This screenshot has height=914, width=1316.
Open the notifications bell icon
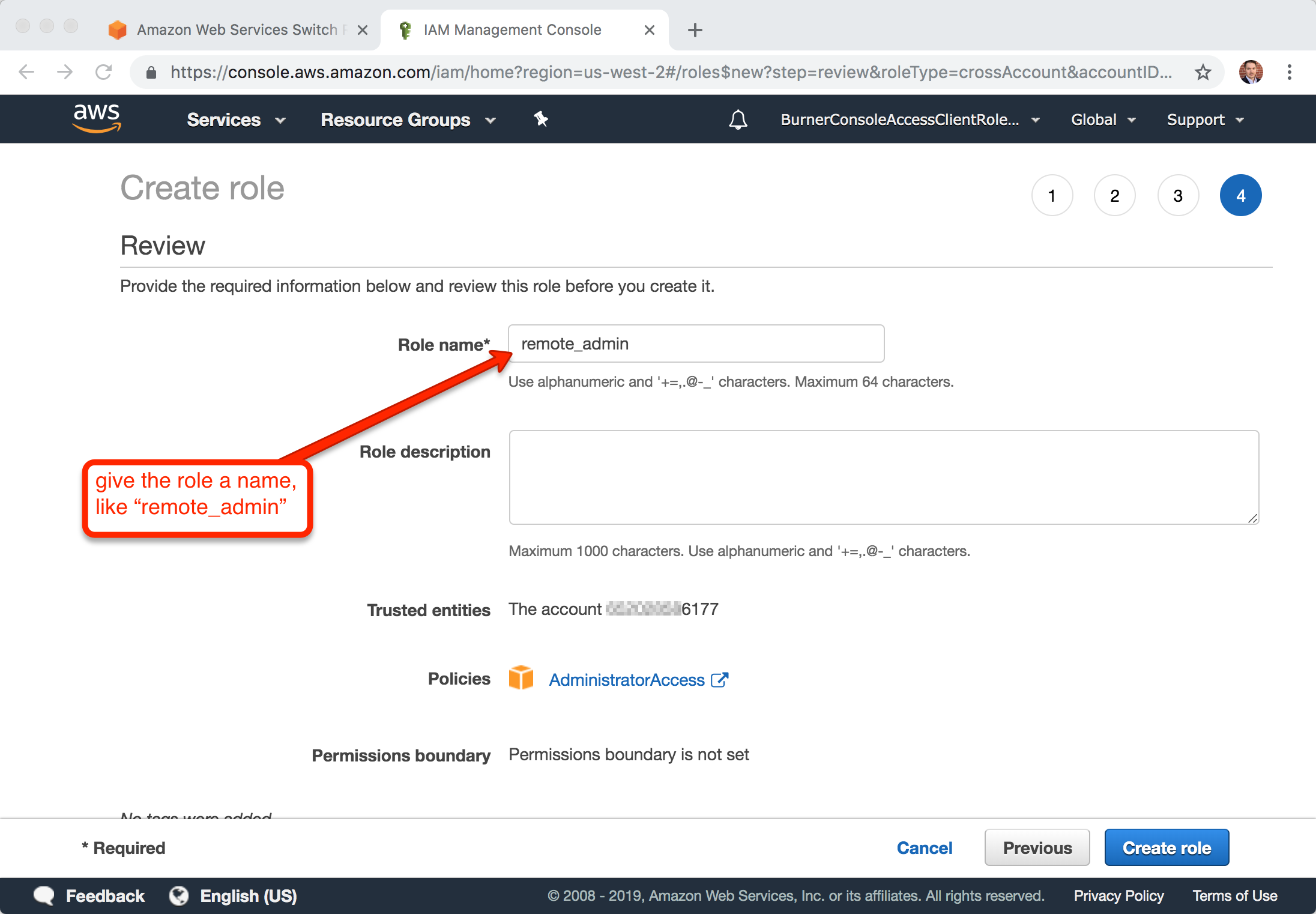[738, 120]
